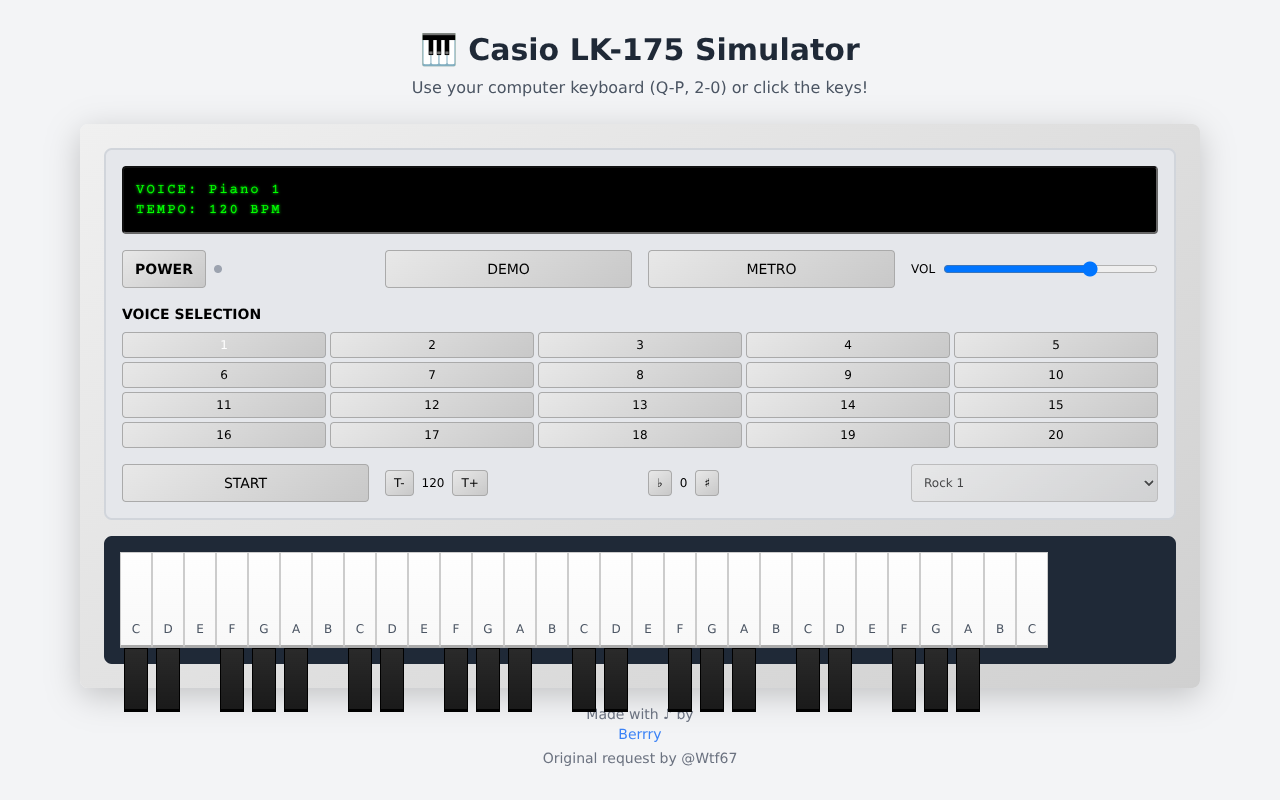Enable the METRO metronome
This screenshot has width=1280, height=800.
point(771,268)
